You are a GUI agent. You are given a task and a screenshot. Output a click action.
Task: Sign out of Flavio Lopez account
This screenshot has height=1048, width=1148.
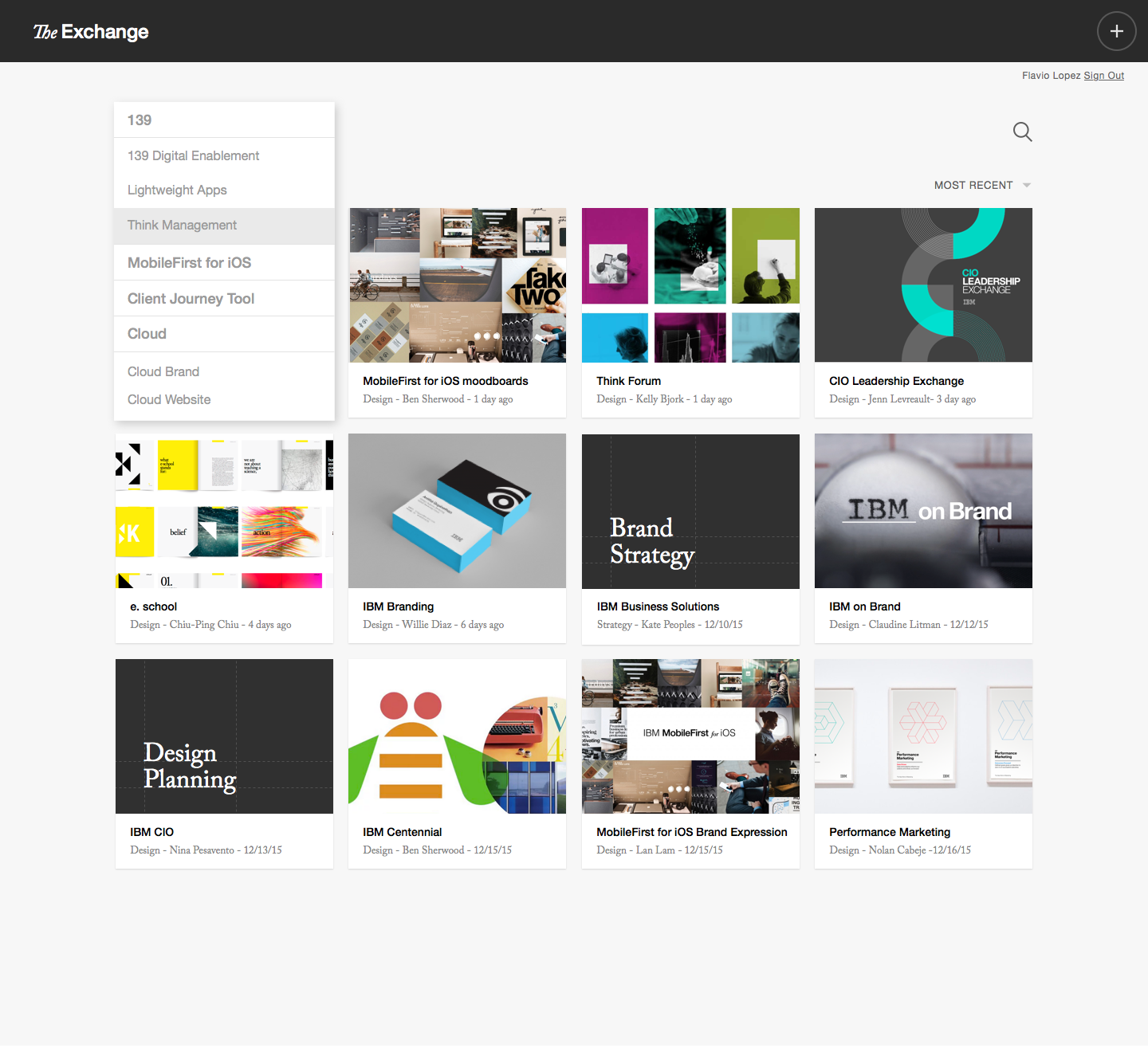[x=1103, y=76]
